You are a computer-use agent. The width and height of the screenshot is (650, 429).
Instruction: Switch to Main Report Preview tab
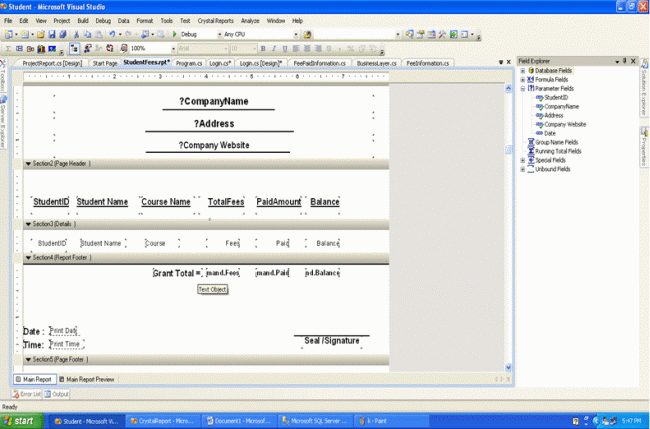[x=87, y=379]
